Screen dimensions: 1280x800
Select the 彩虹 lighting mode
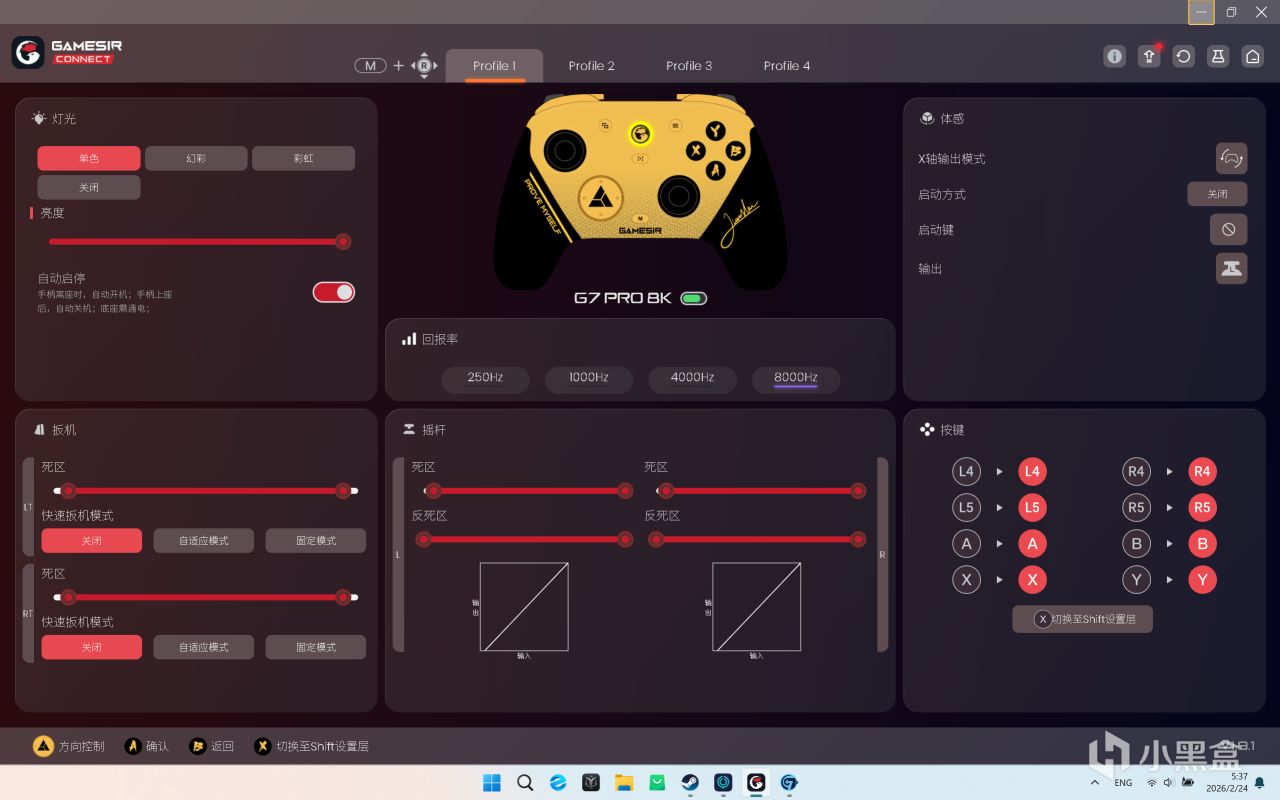click(x=303, y=158)
